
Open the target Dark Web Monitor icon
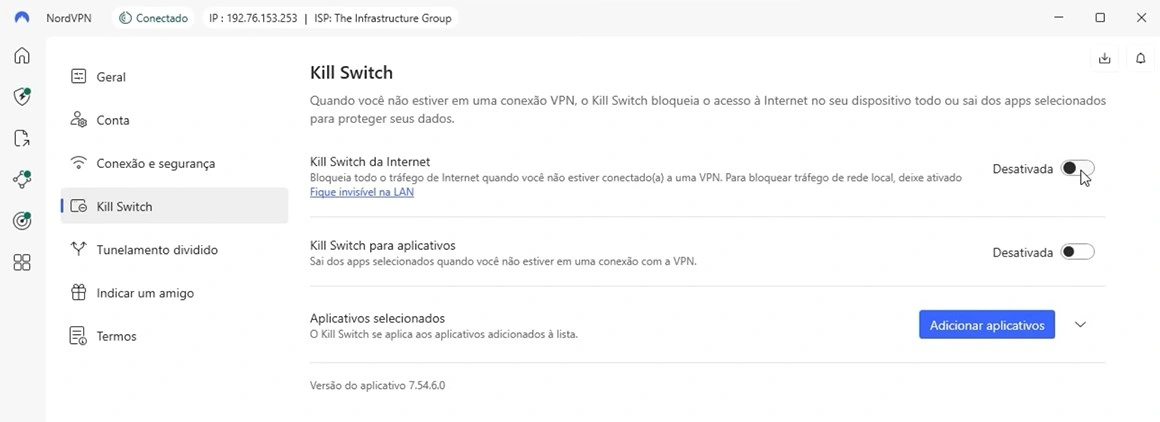(22, 220)
